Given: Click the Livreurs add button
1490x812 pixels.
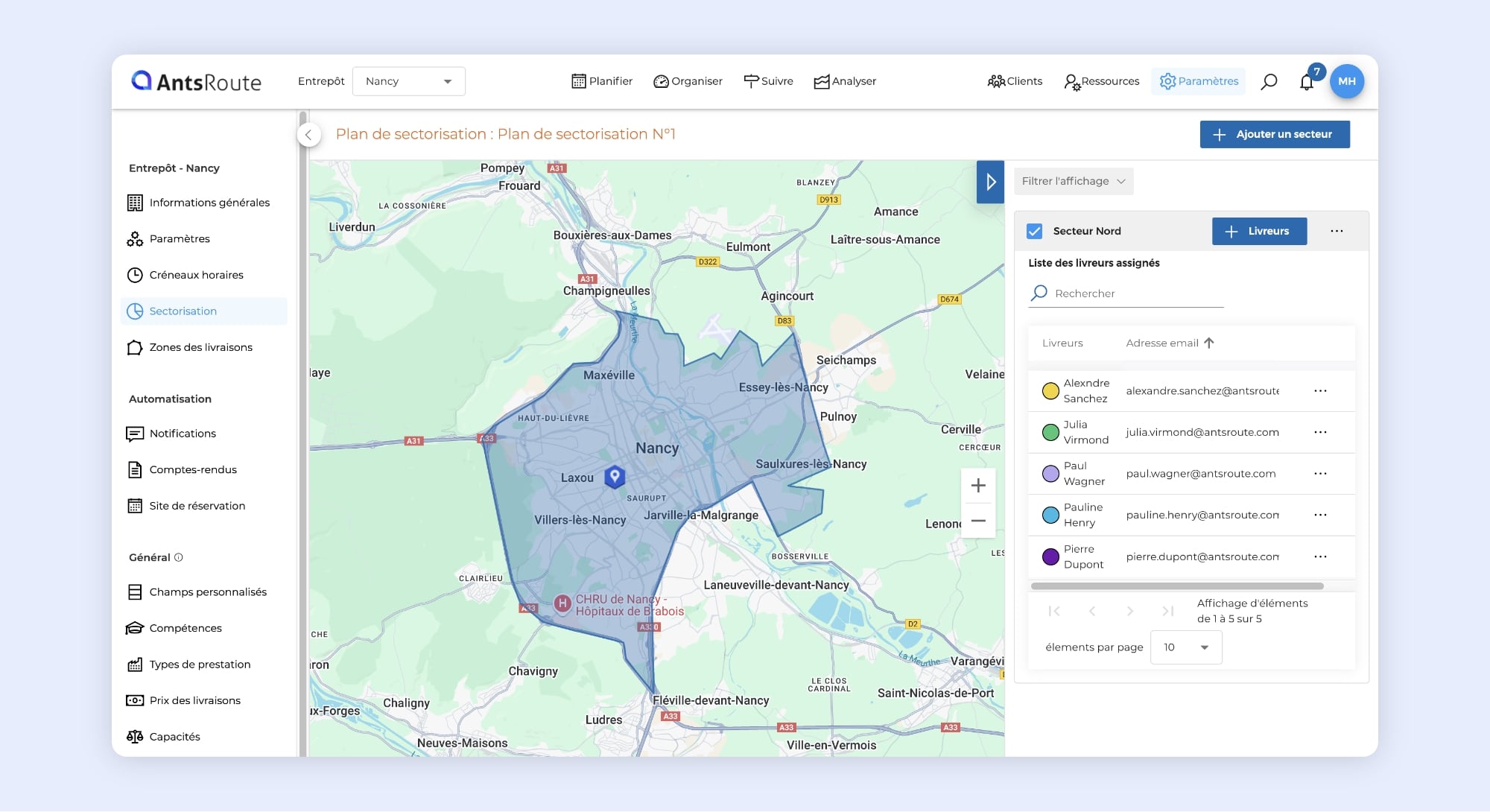Looking at the screenshot, I should (x=1259, y=231).
